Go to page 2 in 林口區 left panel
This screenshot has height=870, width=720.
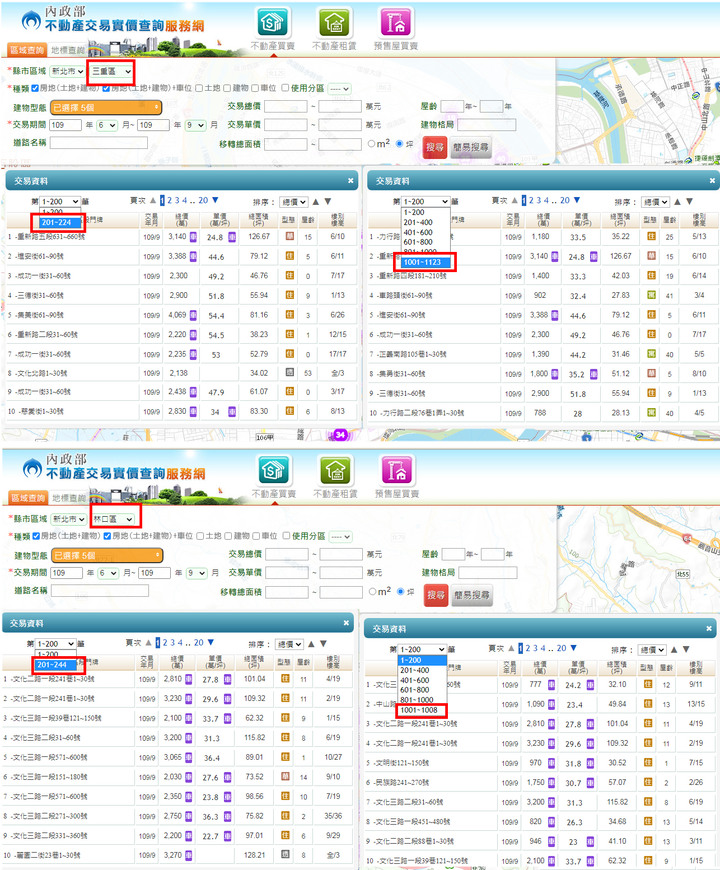click(165, 643)
